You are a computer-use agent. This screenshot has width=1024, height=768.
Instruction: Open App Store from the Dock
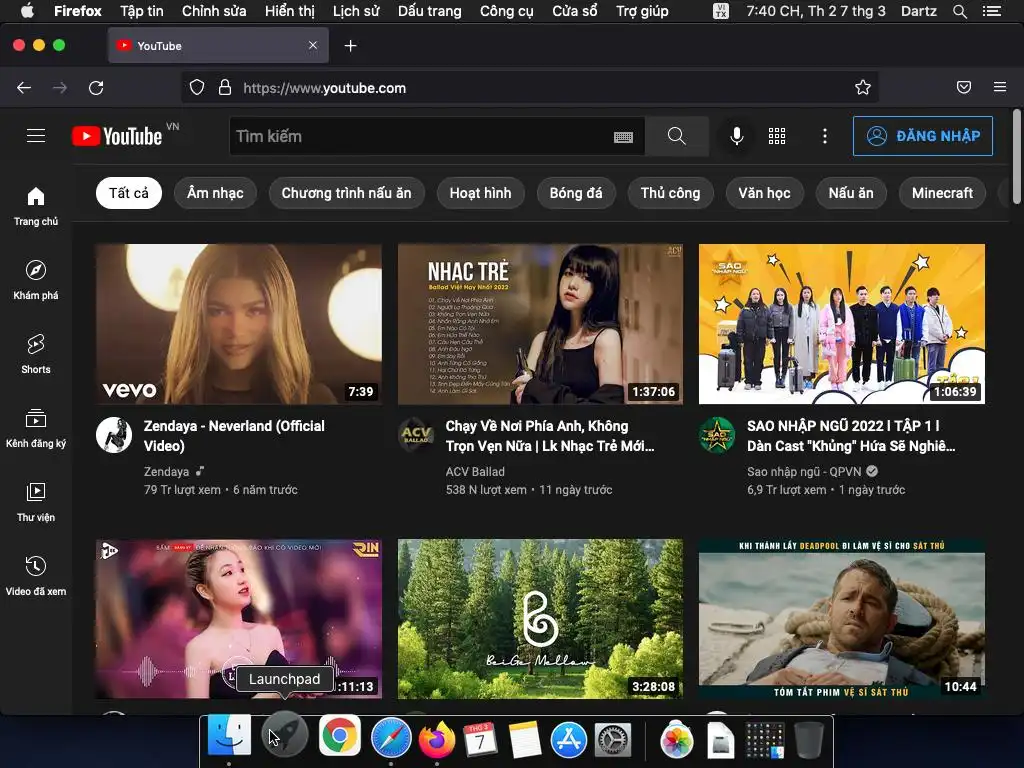tap(569, 740)
